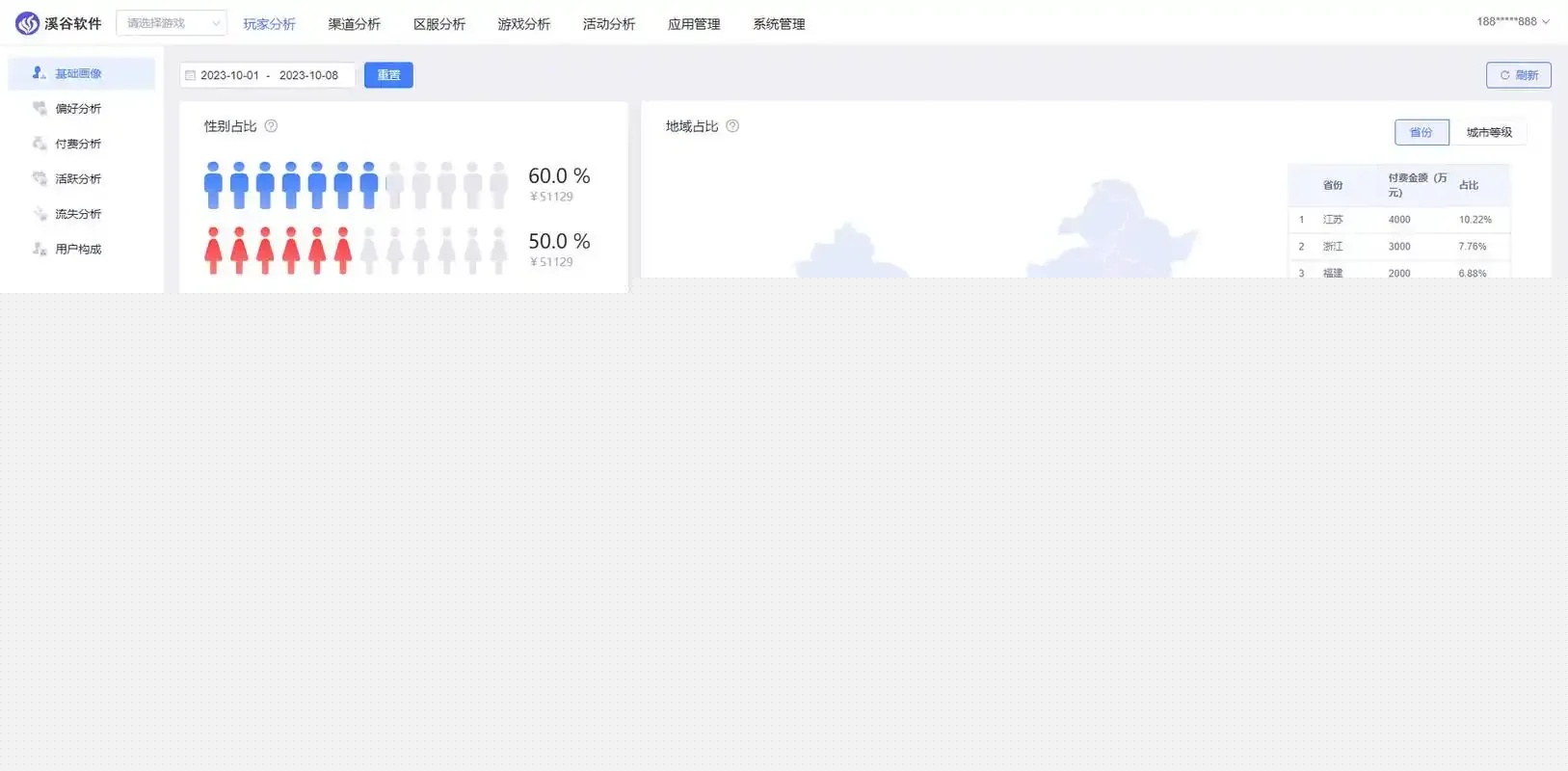The height and width of the screenshot is (771, 1568).
Task: Click help icon next to 地域占比
Action: [x=732, y=126]
